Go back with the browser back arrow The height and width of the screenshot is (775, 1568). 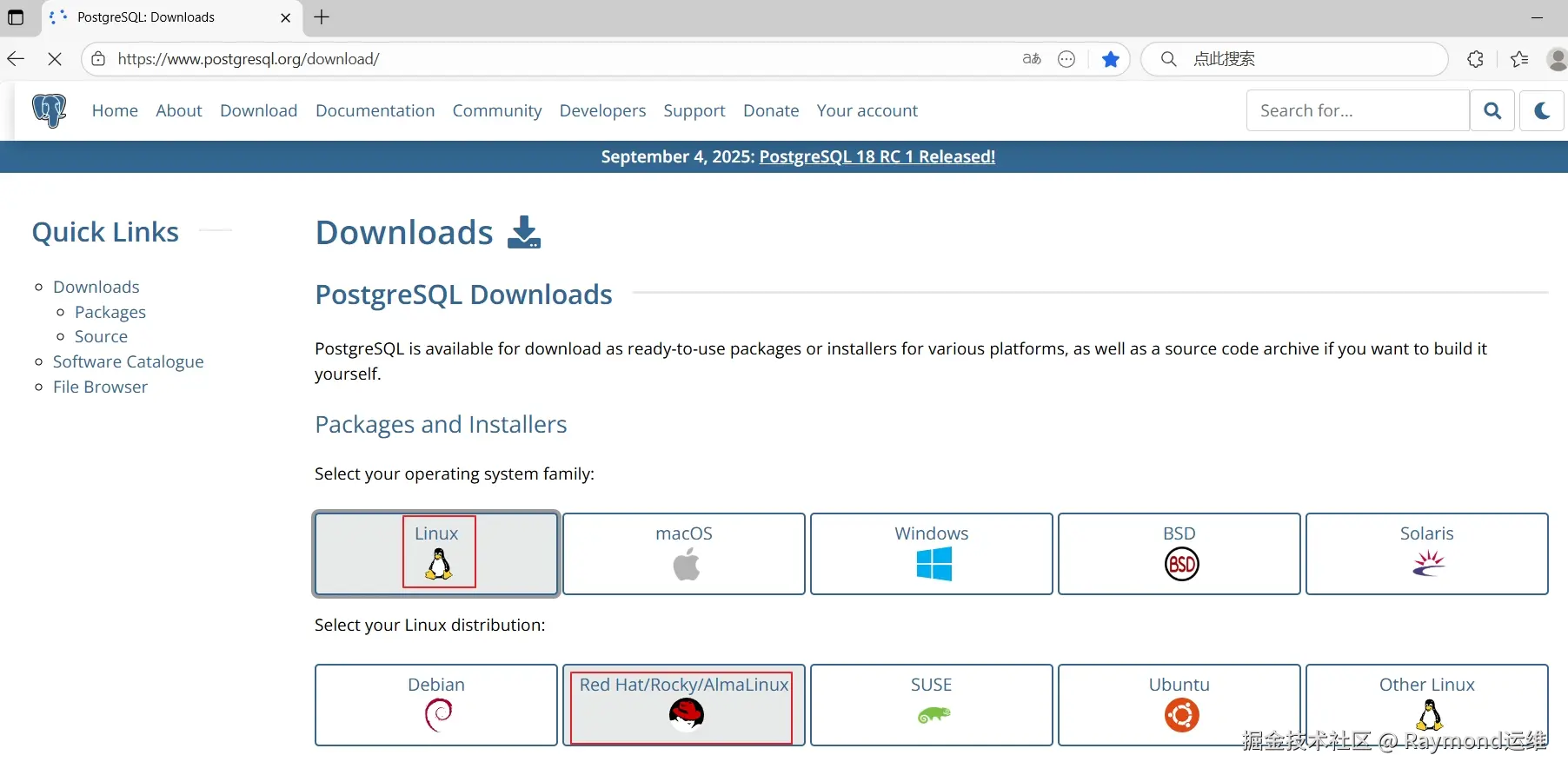click(16, 59)
